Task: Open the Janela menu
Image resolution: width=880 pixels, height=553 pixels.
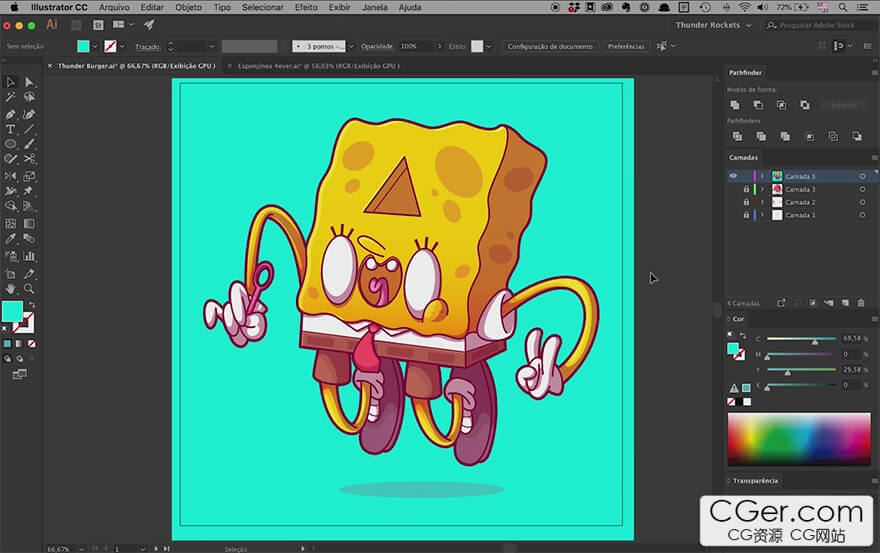Action: (x=374, y=7)
